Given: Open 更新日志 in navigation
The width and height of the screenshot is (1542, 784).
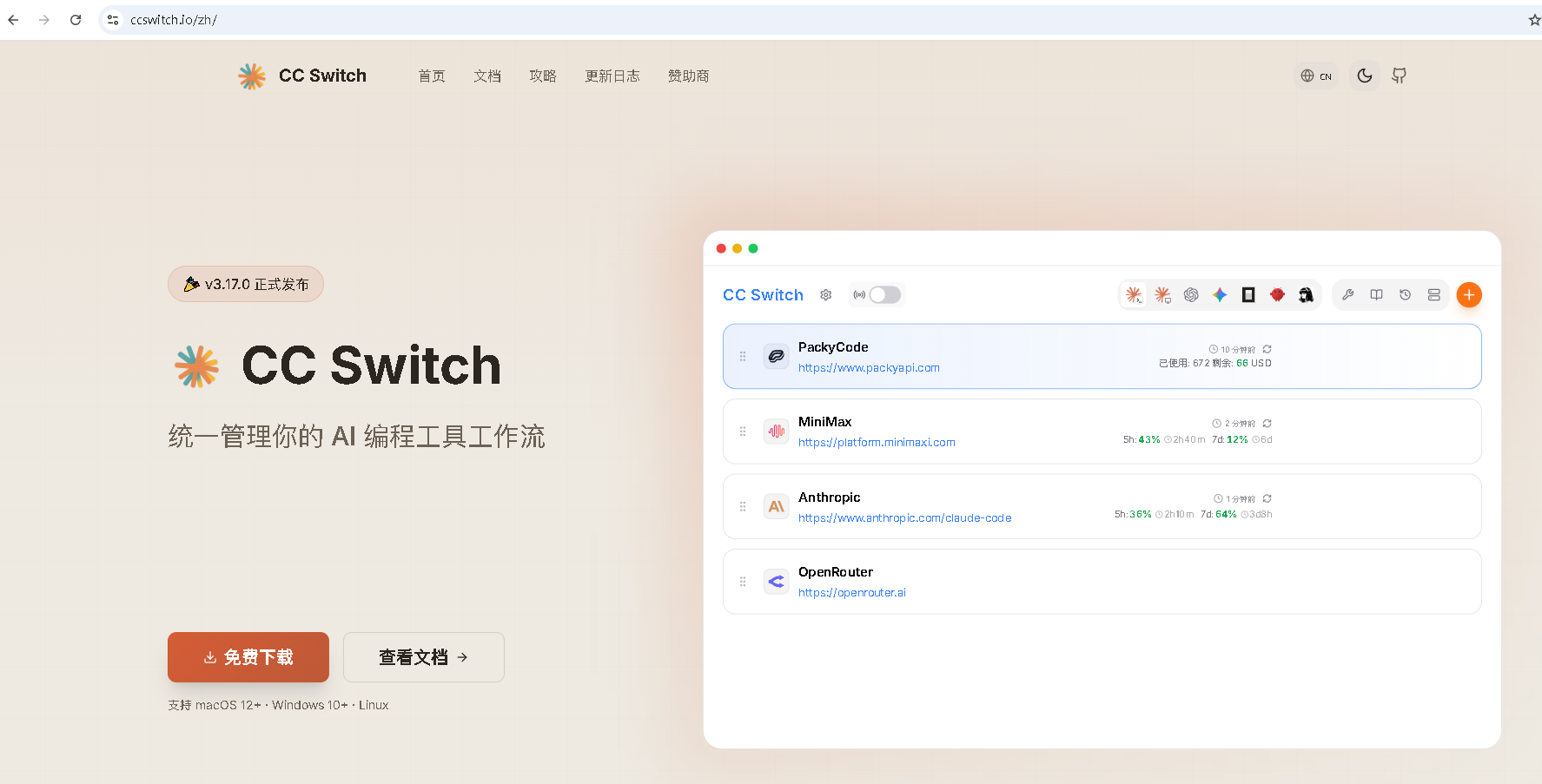Looking at the screenshot, I should coord(612,76).
